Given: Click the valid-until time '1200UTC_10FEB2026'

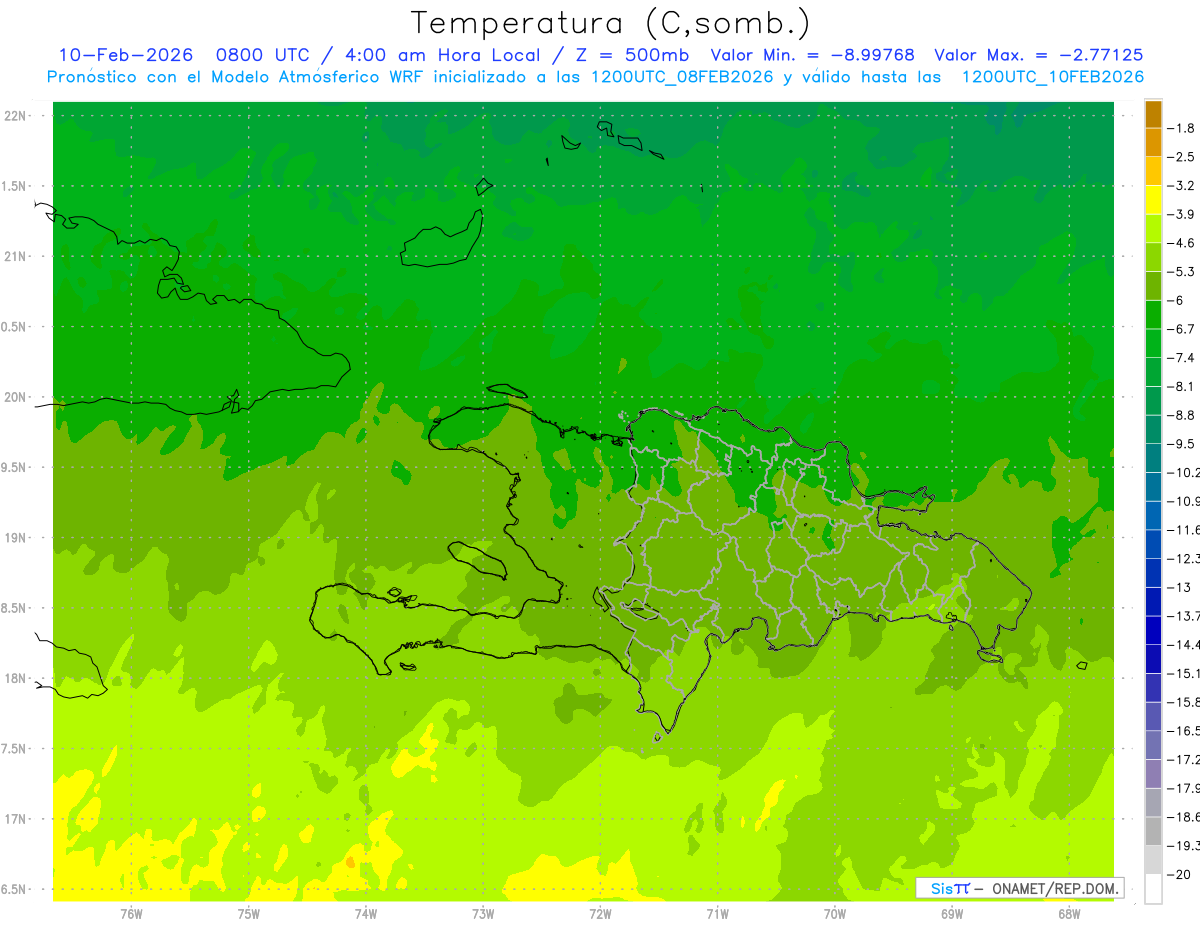Looking at the screenshot, I should pyautogui.click(x=1052, y=77).
